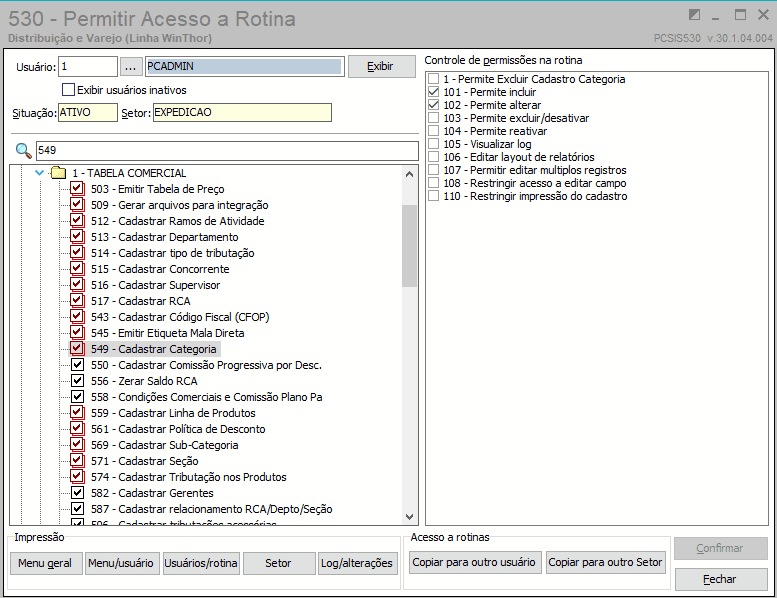Select 515 - Cadastrar Concorrente
This screenshot has width=777, height=598.
pyautogui.click(x=160, y=269)
